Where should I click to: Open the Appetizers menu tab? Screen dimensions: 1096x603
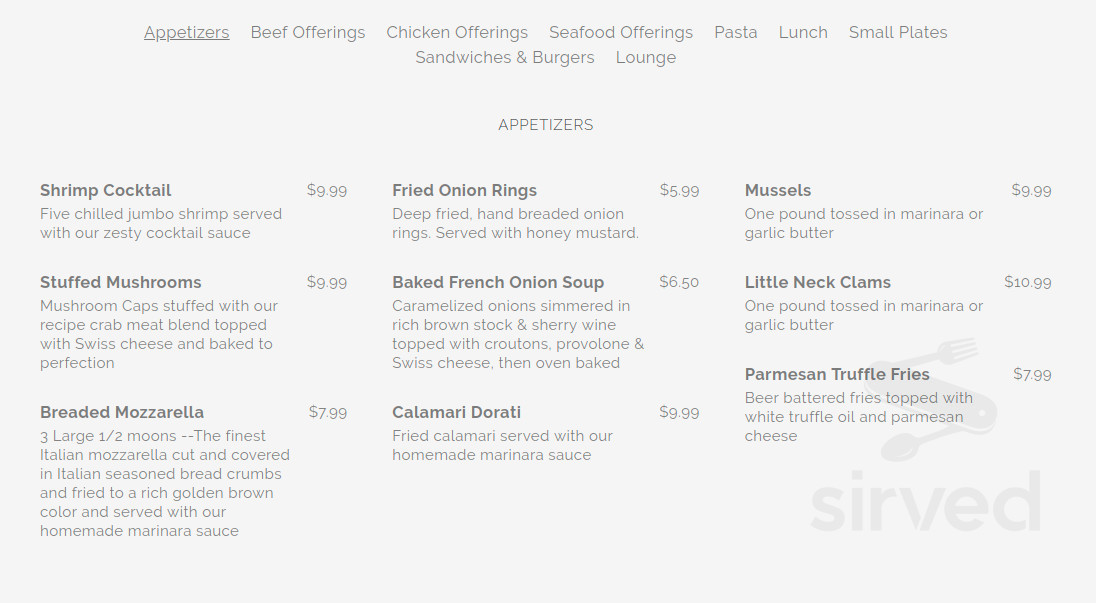click(x=186, y=32)
